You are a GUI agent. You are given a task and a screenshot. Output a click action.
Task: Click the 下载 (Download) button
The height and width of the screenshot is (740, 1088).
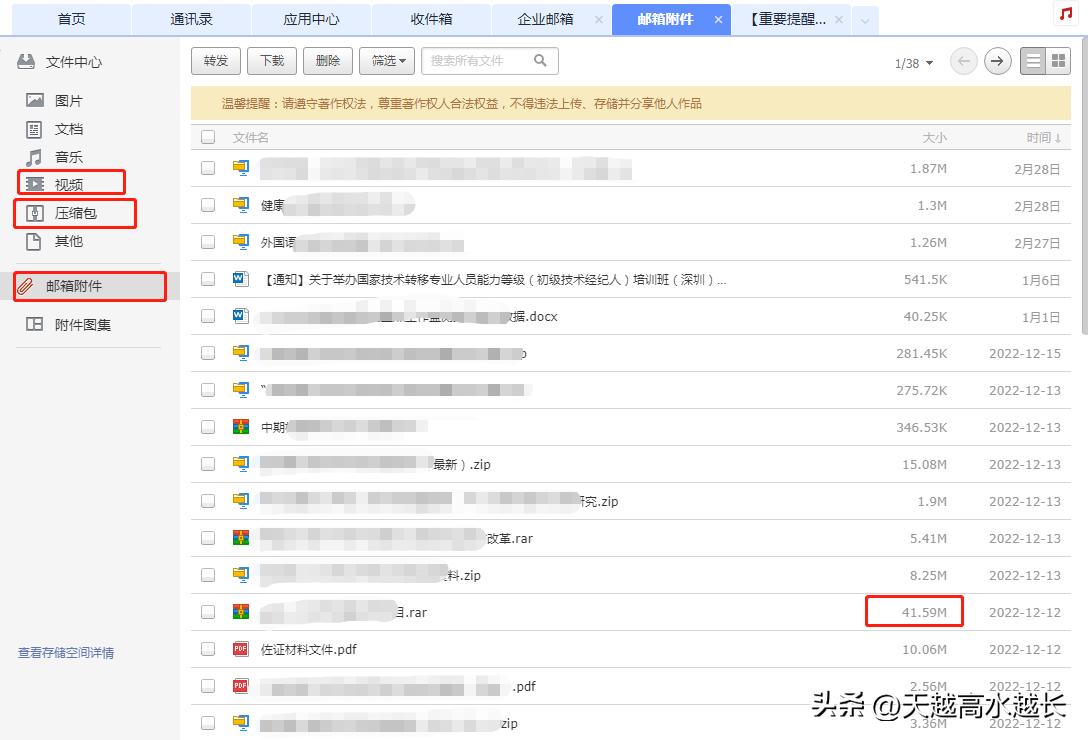click(271, 61)
